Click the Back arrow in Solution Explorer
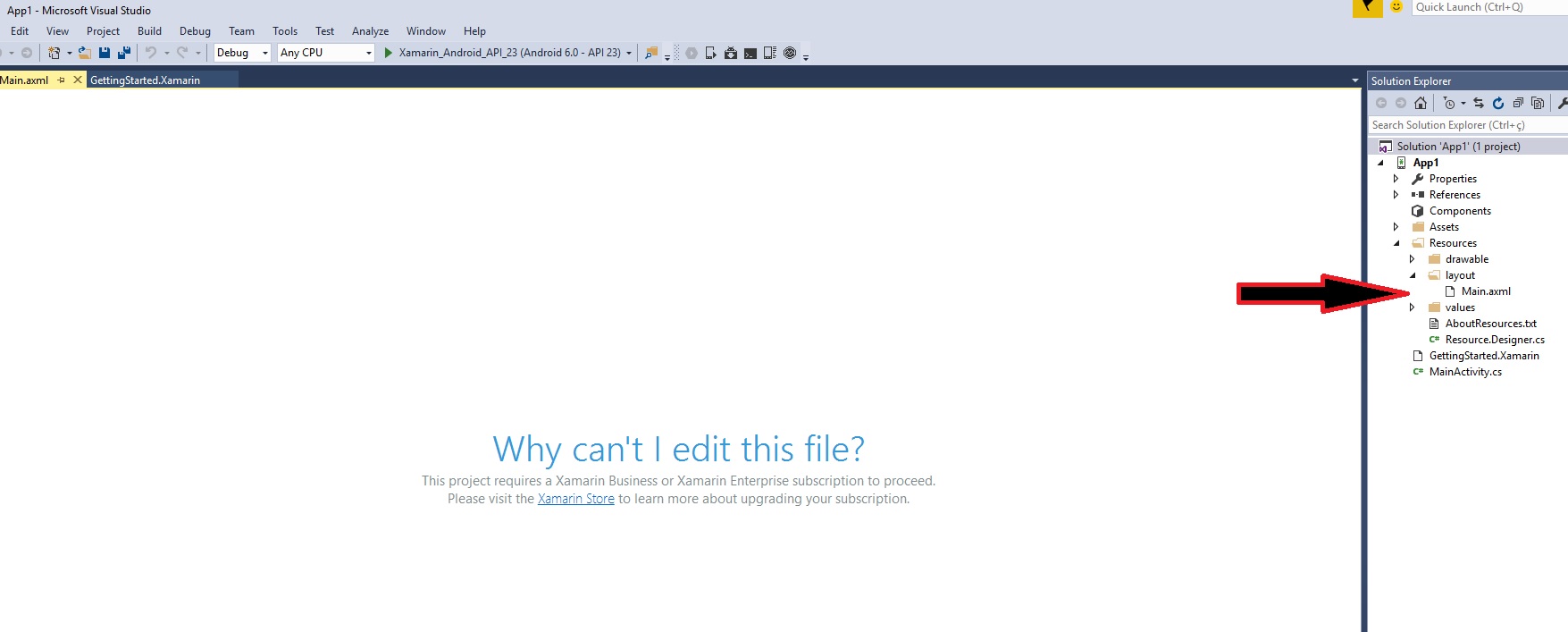 [1381, 103]
